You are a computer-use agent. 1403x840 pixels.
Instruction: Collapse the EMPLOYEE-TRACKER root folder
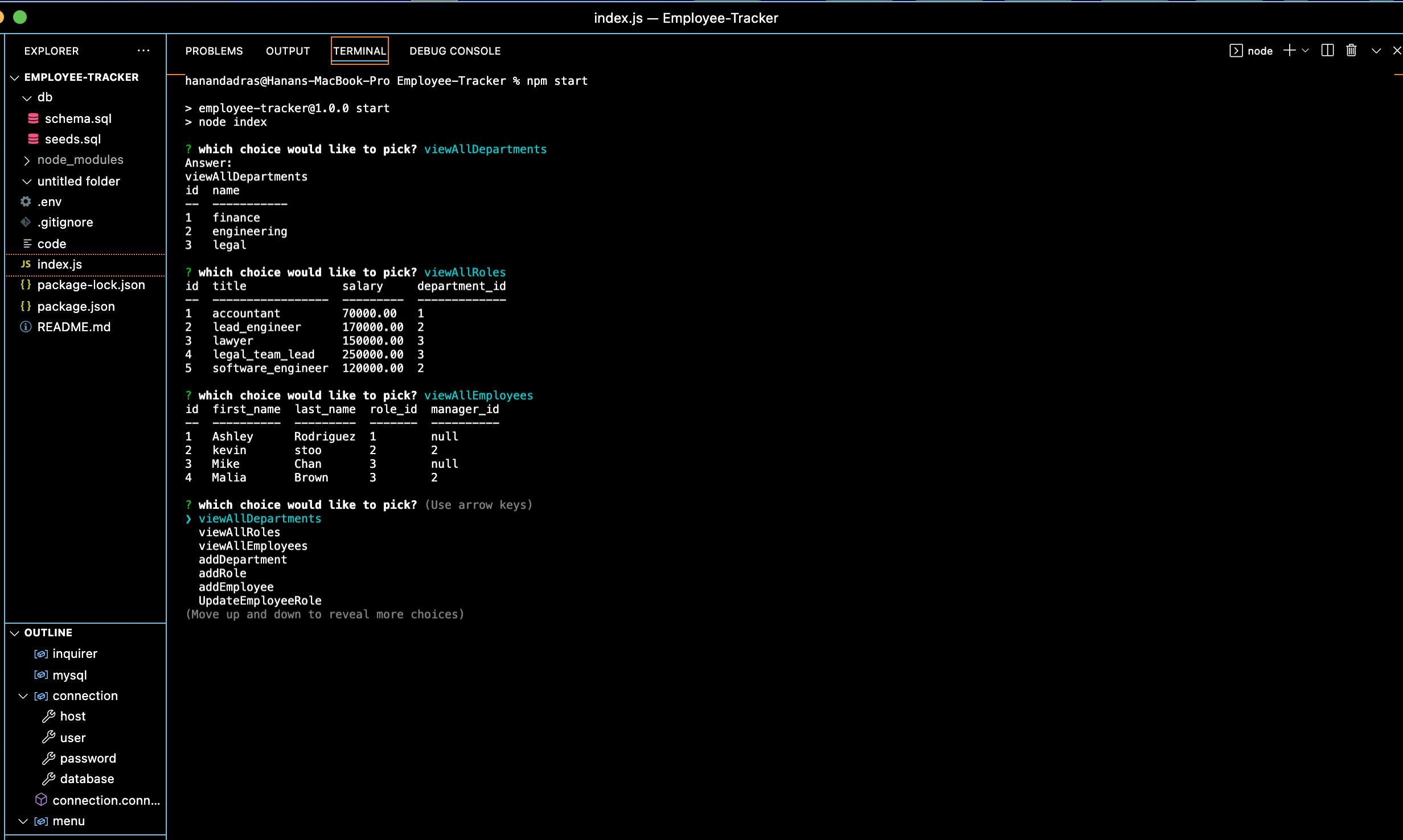click(x=15, y=77)
